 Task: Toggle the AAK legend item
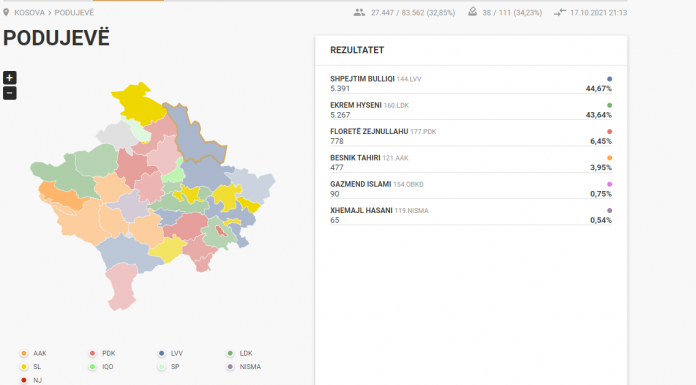[33, 353]
